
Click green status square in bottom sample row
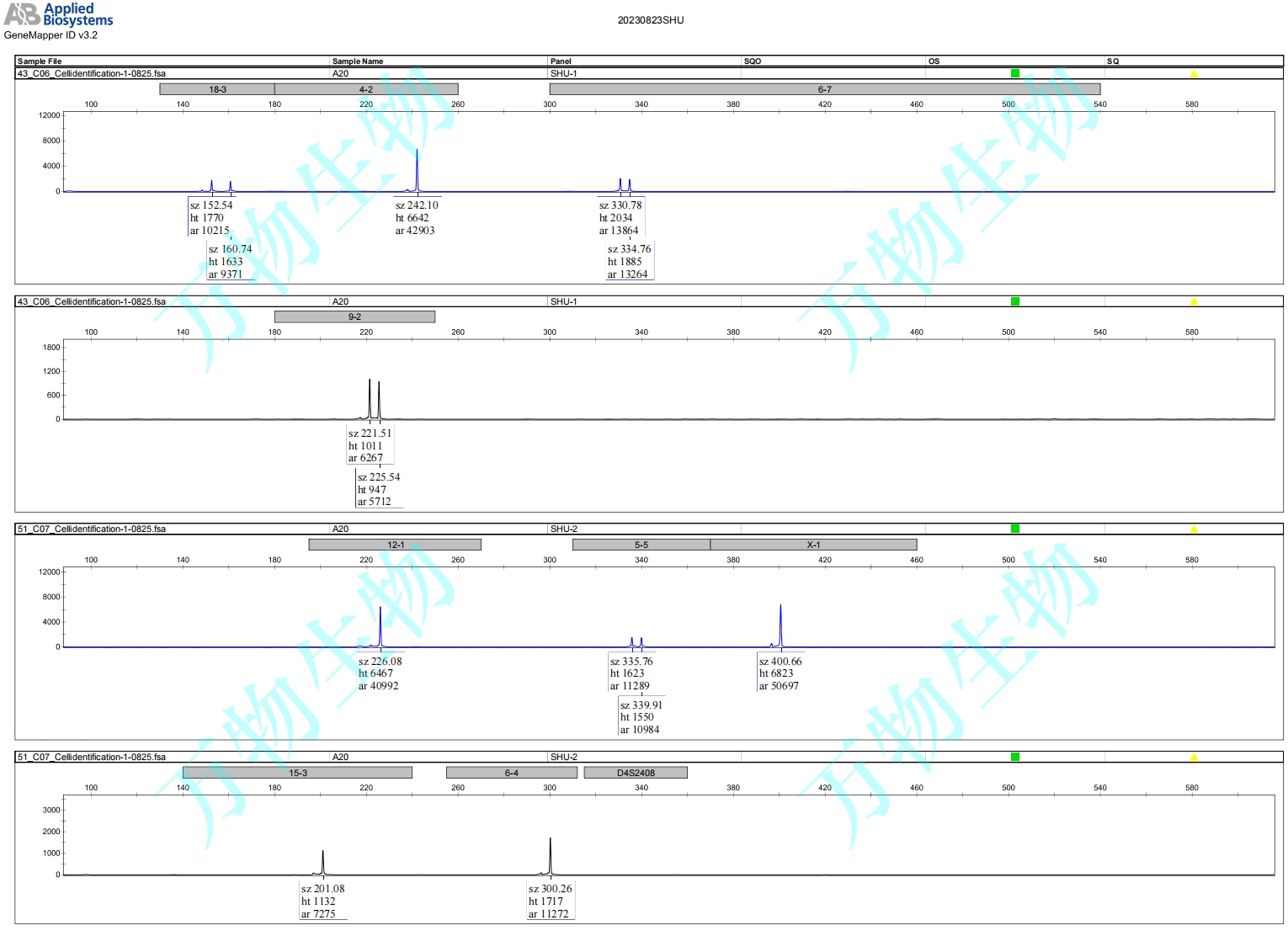pos(1014,757)
